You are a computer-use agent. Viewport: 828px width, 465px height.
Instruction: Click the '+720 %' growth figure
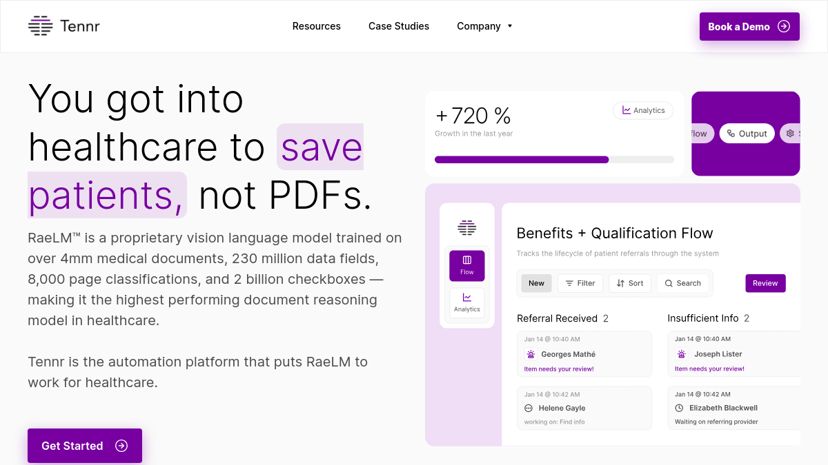(x=473, y=116)
